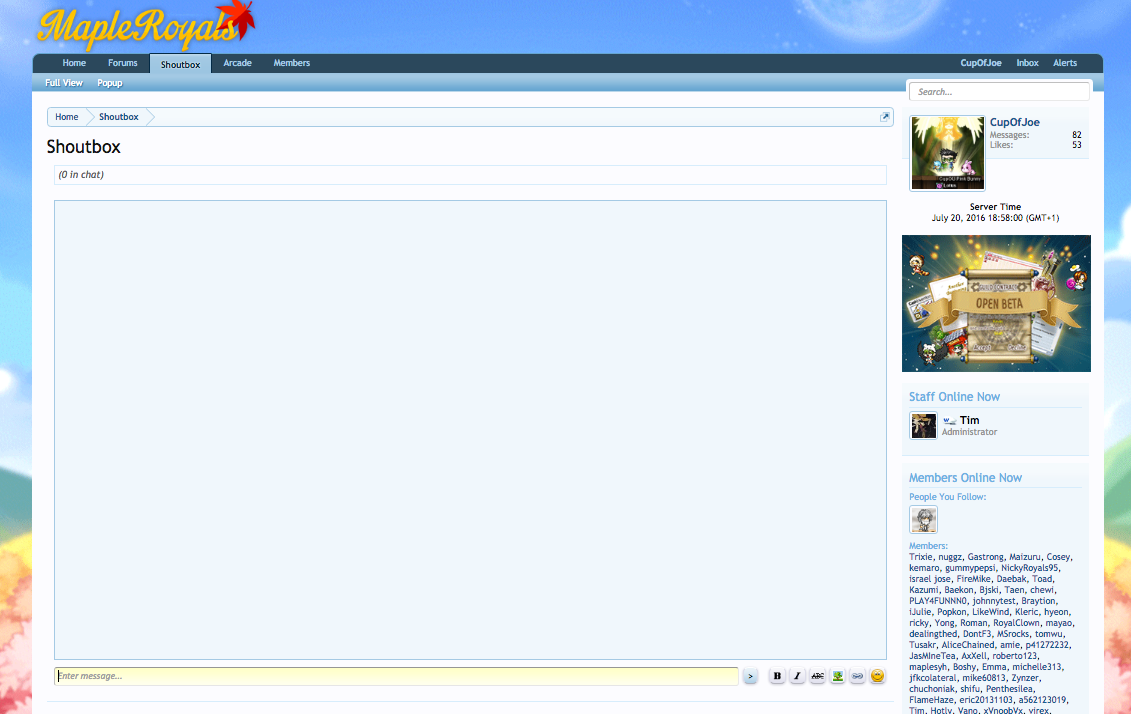This screenshot has width=1131, height=714.
Task: Open the Inbox menu
Action: coord(1027,63)
